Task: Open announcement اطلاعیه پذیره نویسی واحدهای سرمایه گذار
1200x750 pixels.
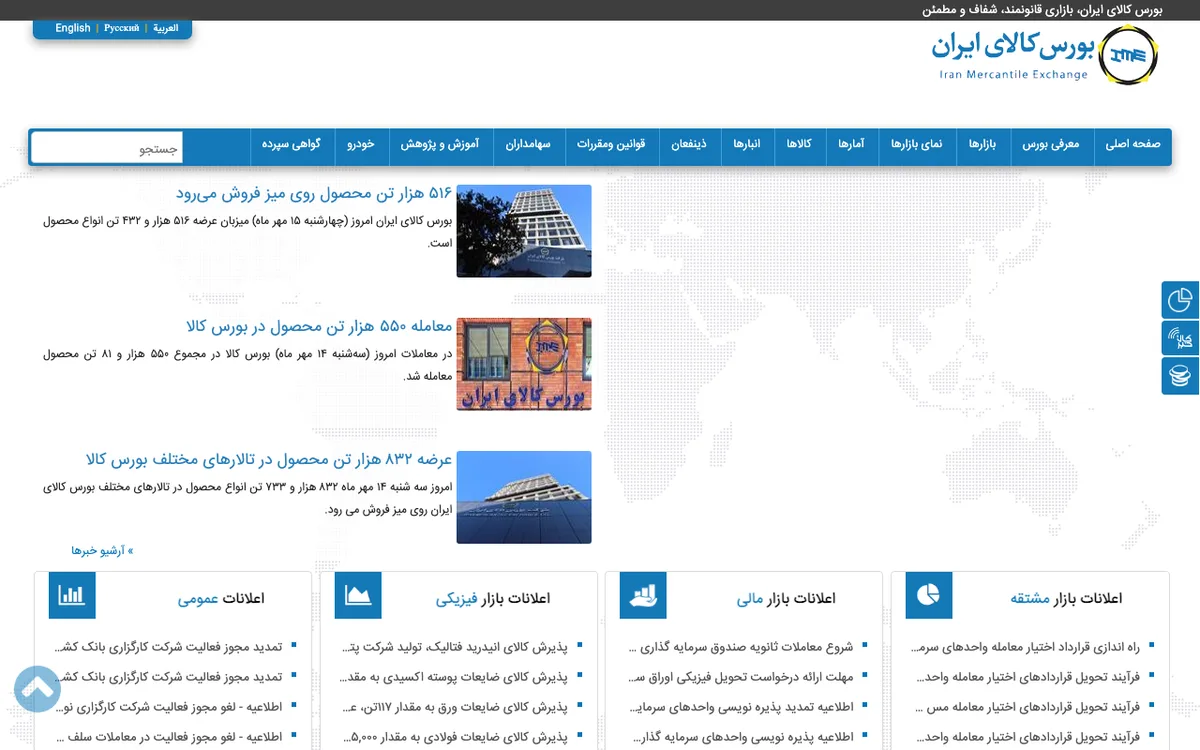Action: (x=743, y=737)
